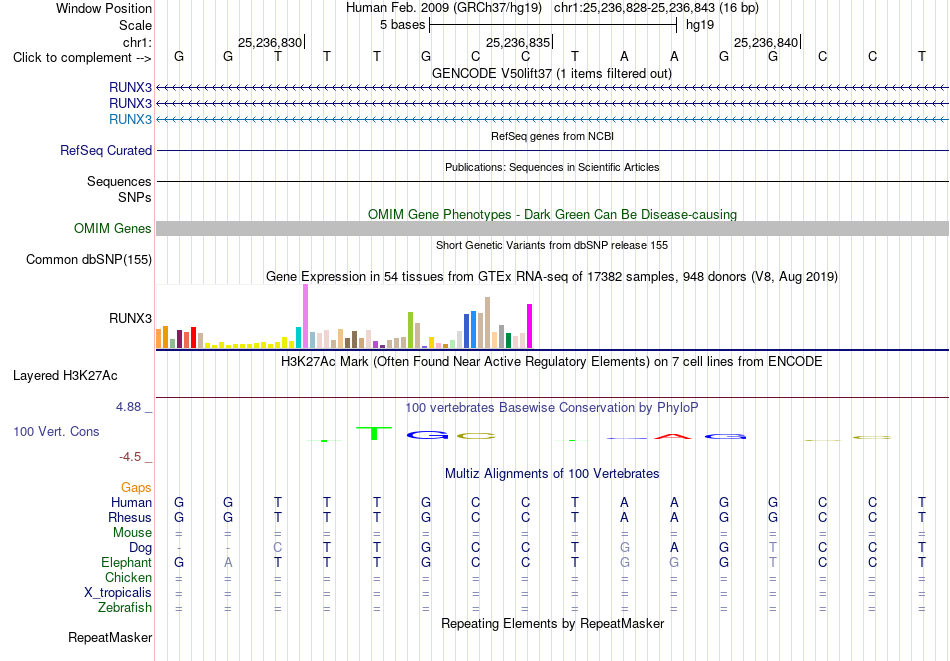
Task: Click the Scale label
Action: [135, 25]
